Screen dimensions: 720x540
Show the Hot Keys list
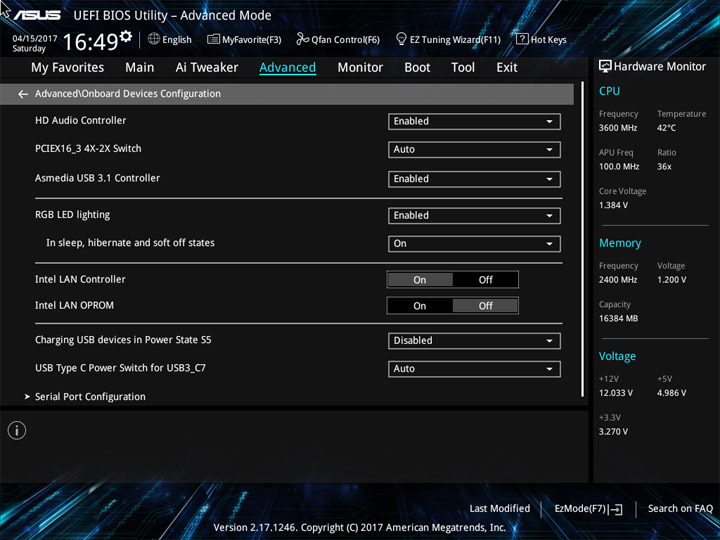541,39
